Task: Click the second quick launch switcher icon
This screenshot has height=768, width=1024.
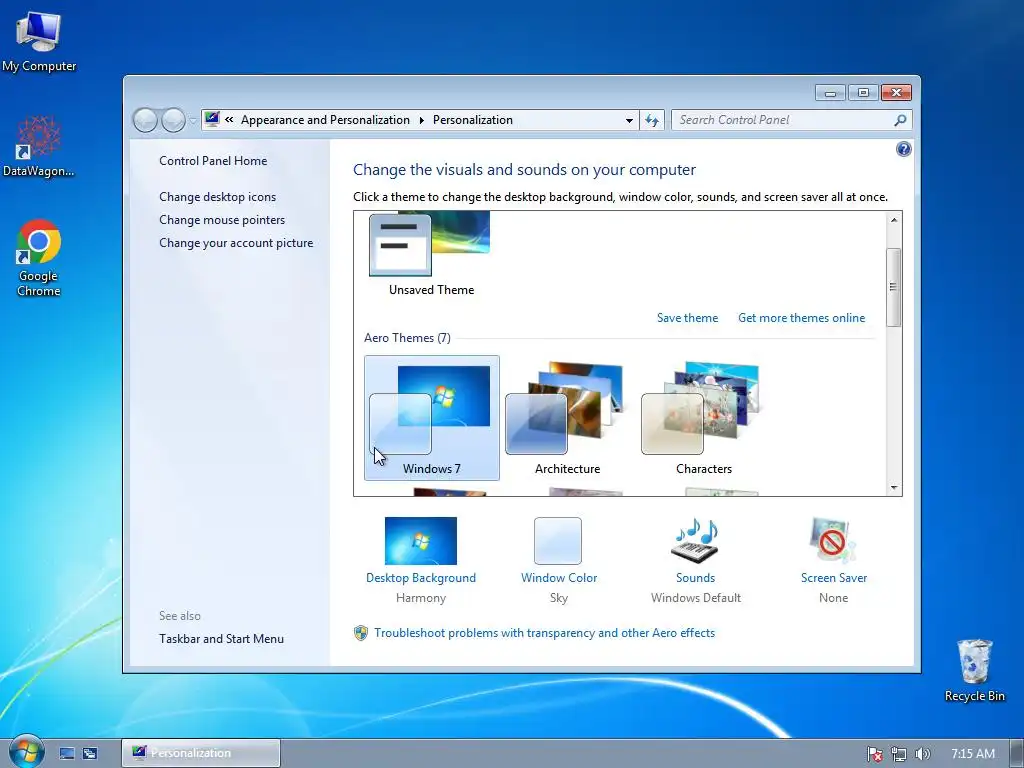Action: coord(90,753)
